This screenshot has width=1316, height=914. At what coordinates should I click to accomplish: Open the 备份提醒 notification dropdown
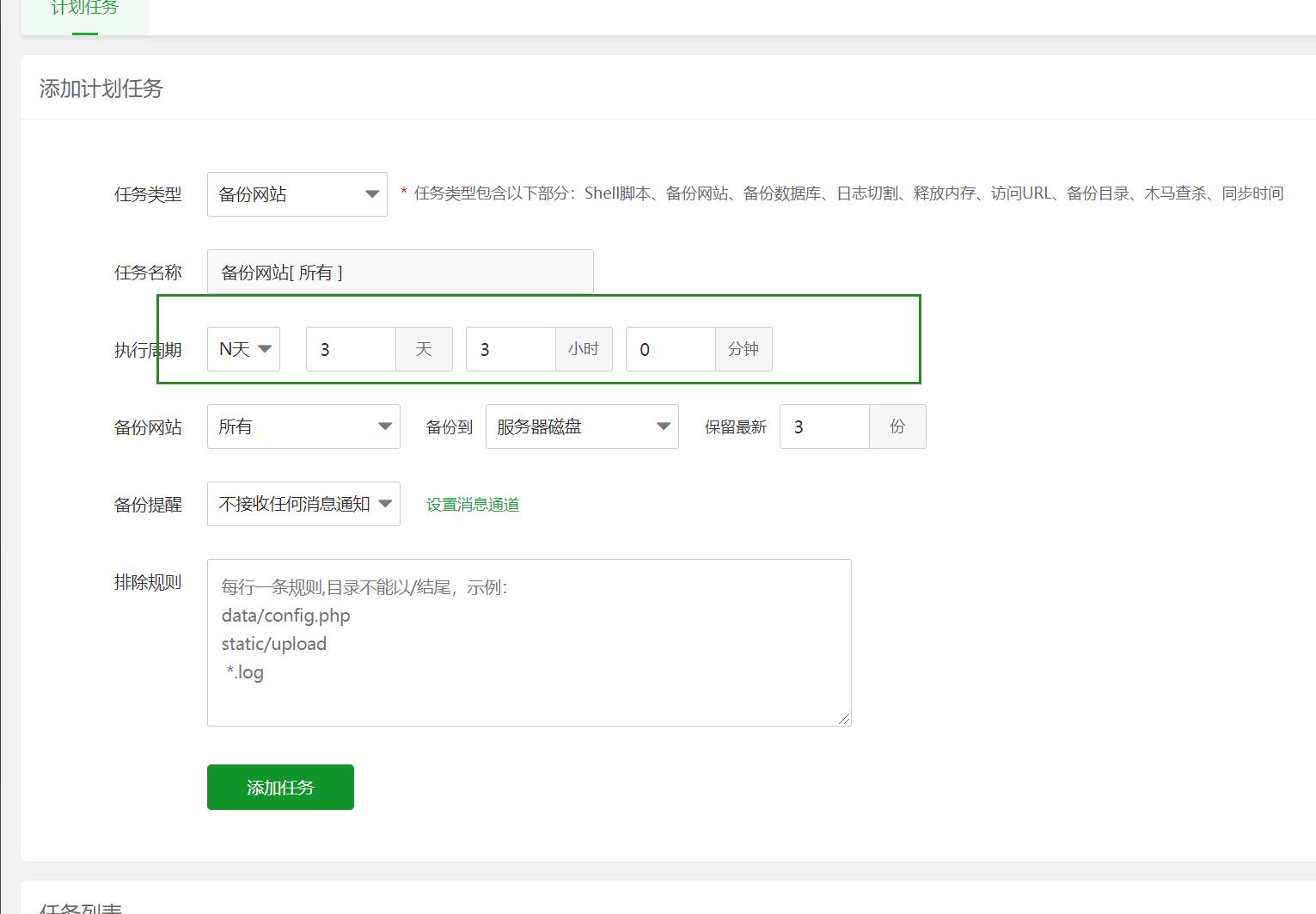[303, 504]
